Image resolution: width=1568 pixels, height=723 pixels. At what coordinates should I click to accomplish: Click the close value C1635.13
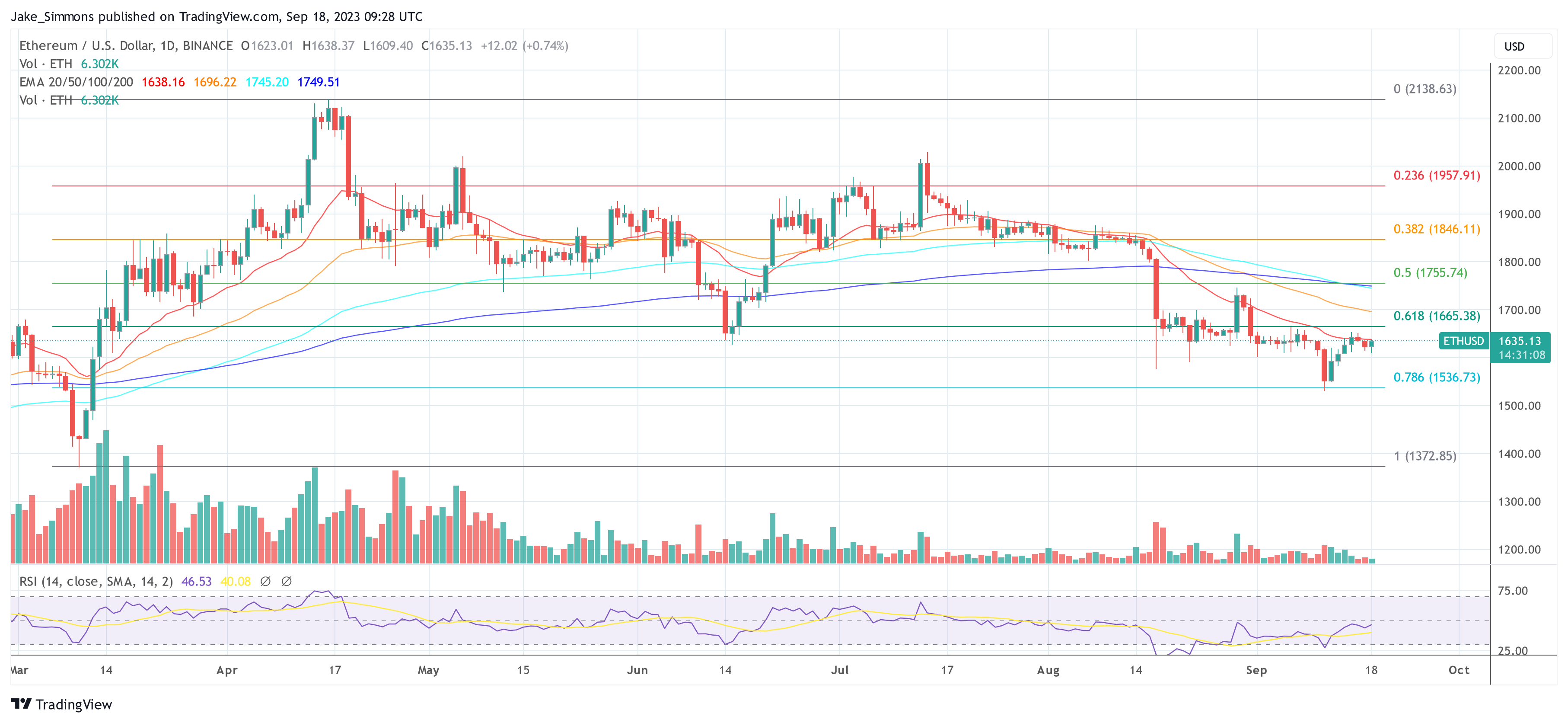click(447, 46)
